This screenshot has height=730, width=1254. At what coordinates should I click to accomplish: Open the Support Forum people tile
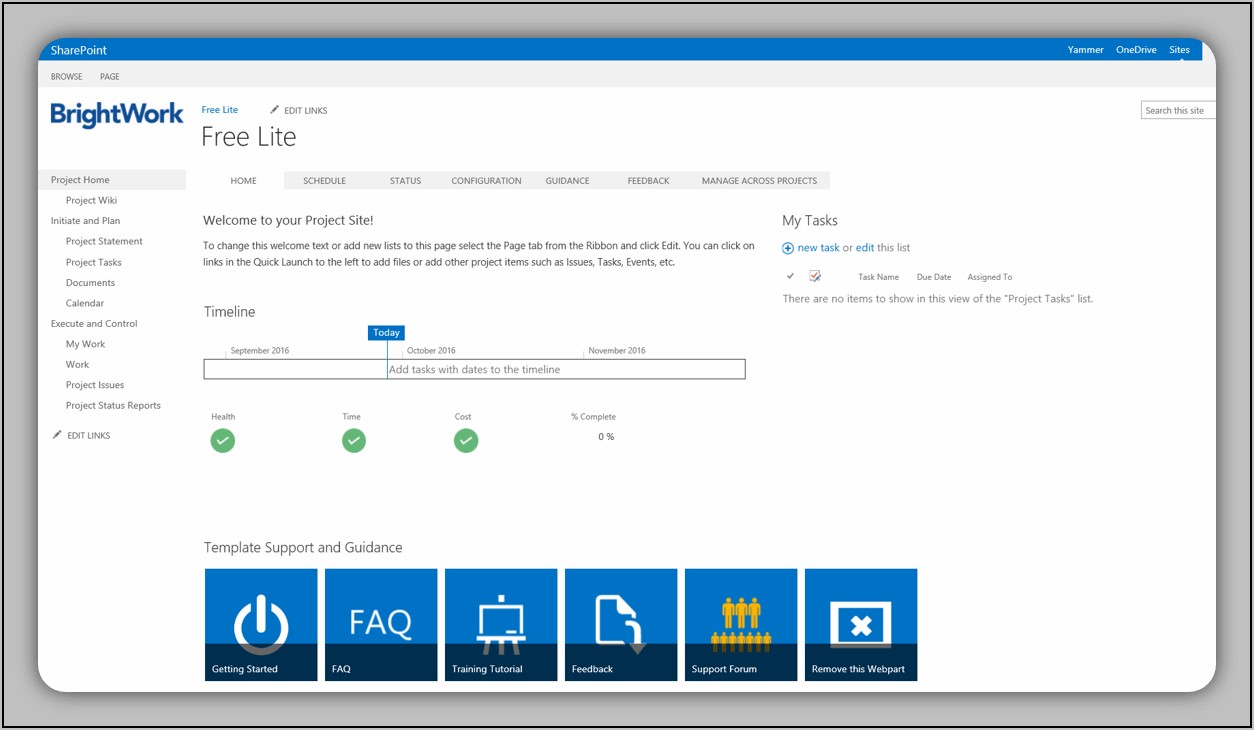pyautogui.click(x=741, y=624)
